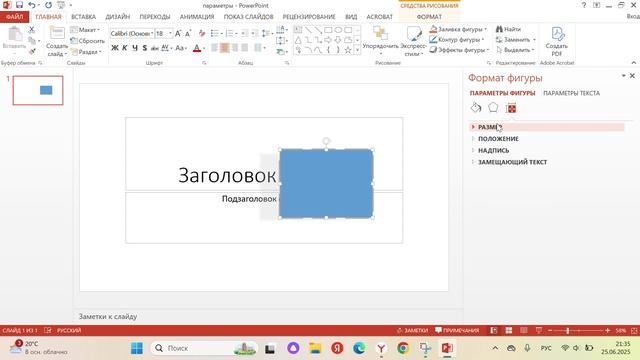The image size is (640, 360).
Task: Open the ВСТАВКА ribbon tab
Action: (83, 17)
